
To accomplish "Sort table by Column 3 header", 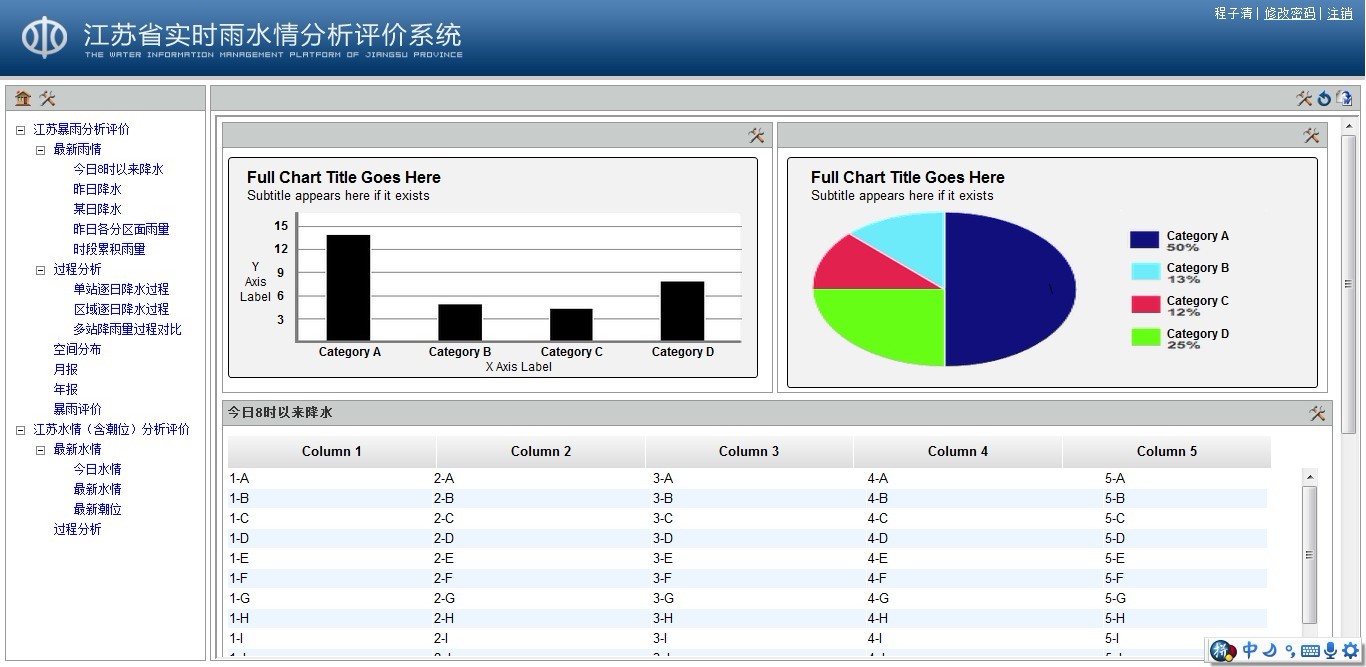I will point(749,451).
